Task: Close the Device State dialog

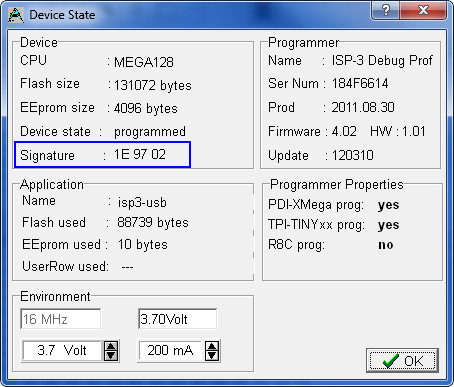Action: coord(423,10)
